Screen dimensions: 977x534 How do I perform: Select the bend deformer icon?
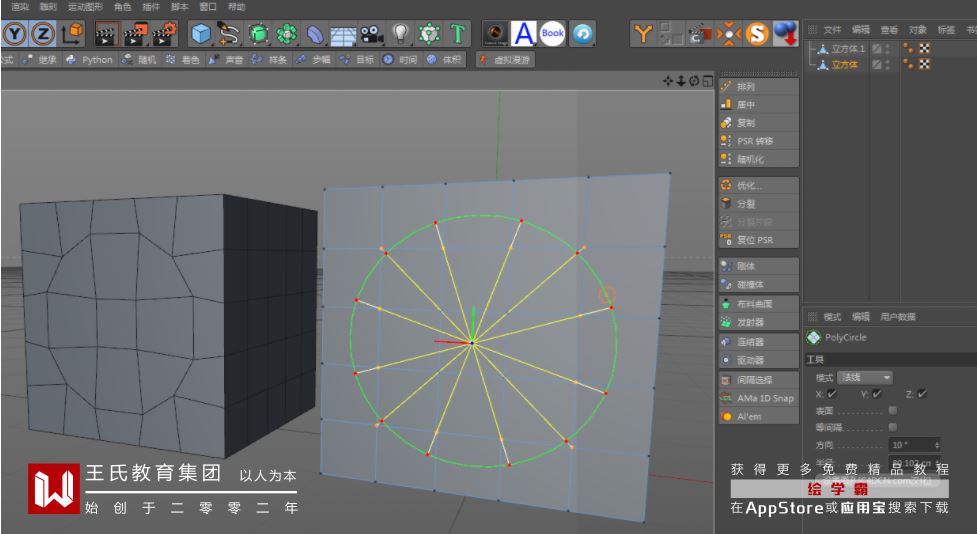pyautogui.click(x=315, y=34)
